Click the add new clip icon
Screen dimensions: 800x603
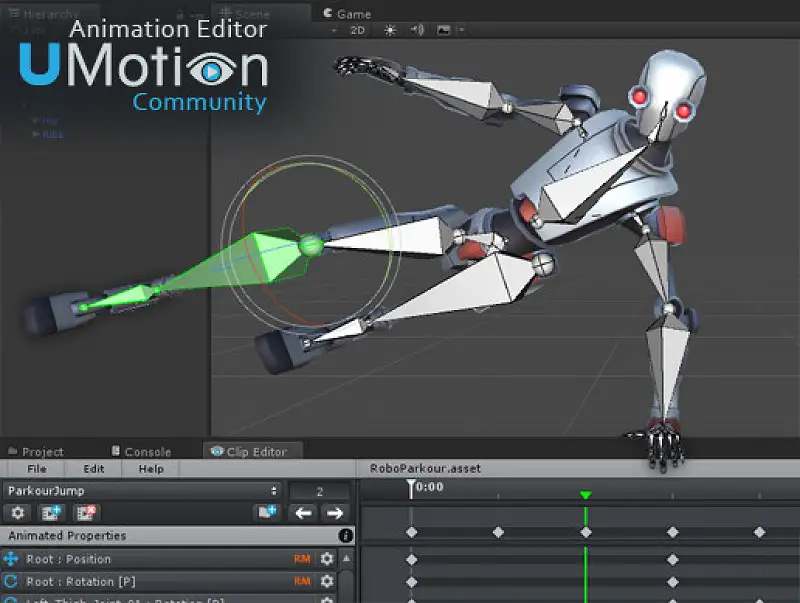[x=51, y=513]
